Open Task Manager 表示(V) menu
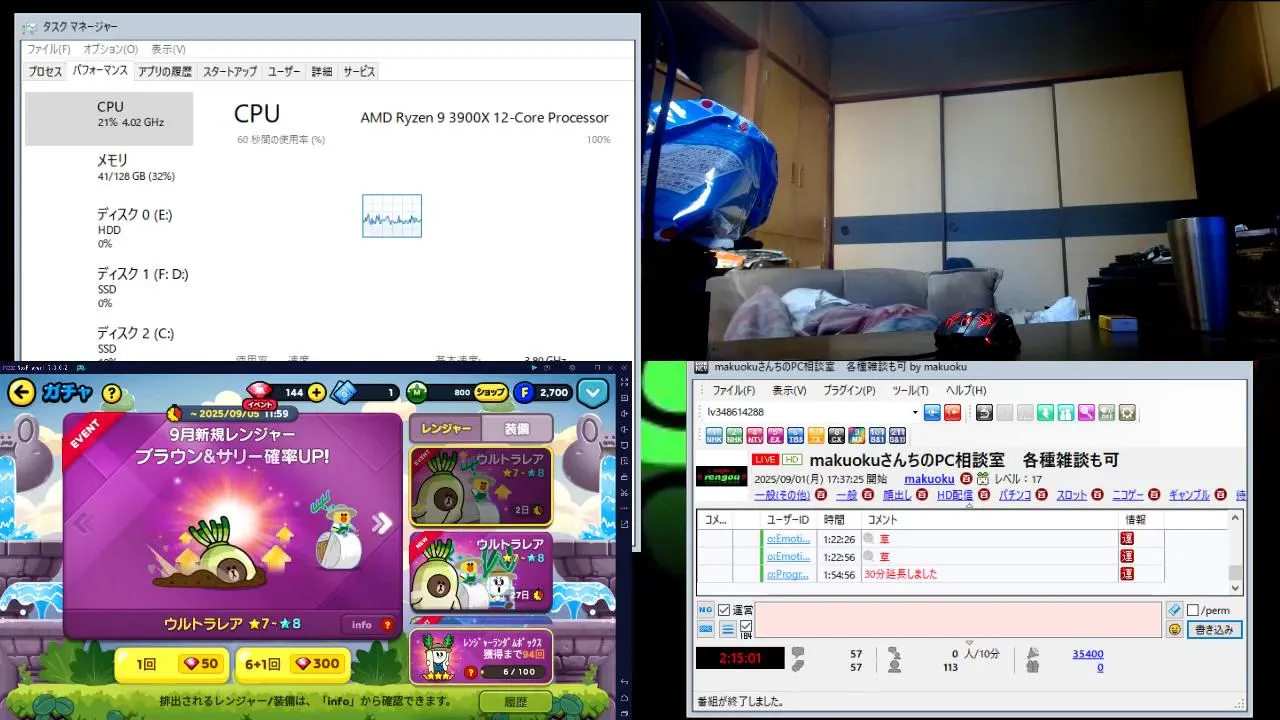Viewport: 1280px width, 720px height. (x=168, y=49)
